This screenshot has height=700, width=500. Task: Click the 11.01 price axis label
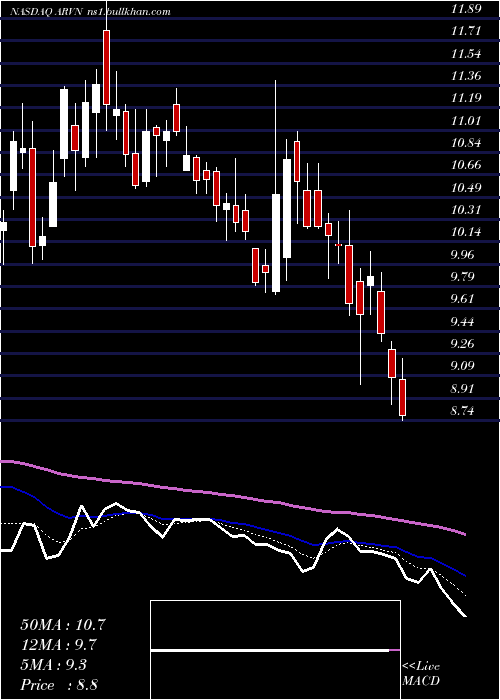click(x=466, y=121)
